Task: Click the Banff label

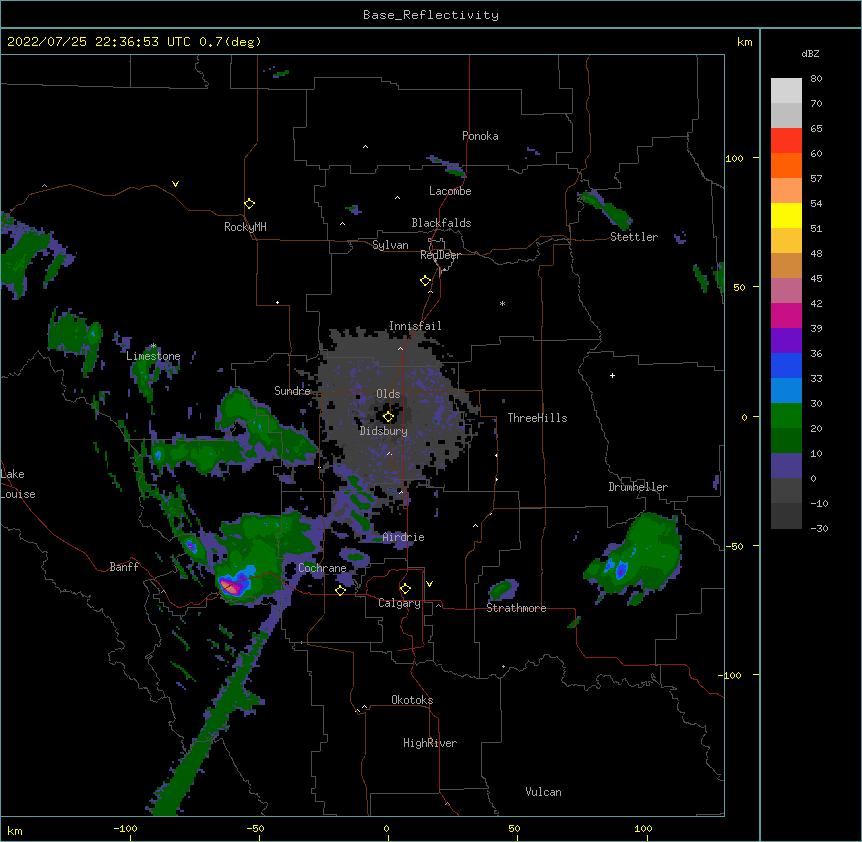Action: [124, 567]
